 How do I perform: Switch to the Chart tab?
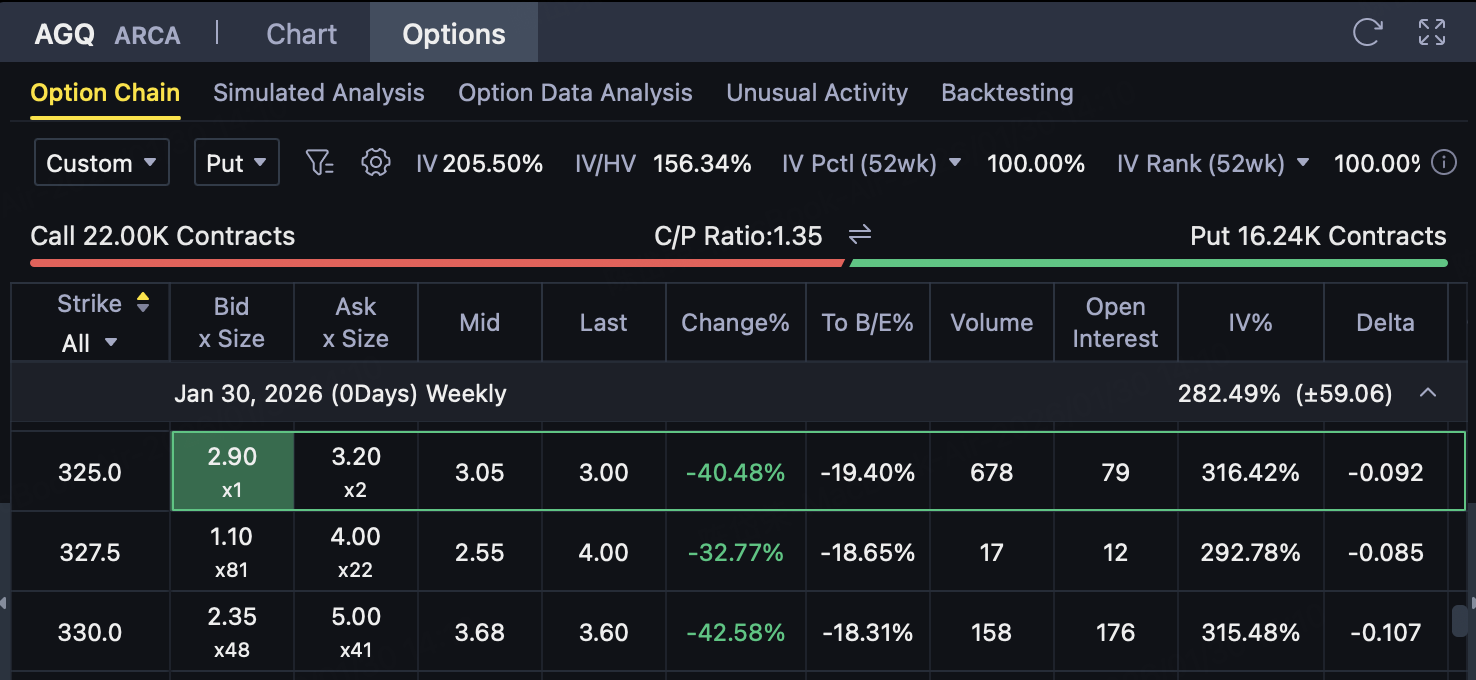pyautogui.click(x=301, y=34)
